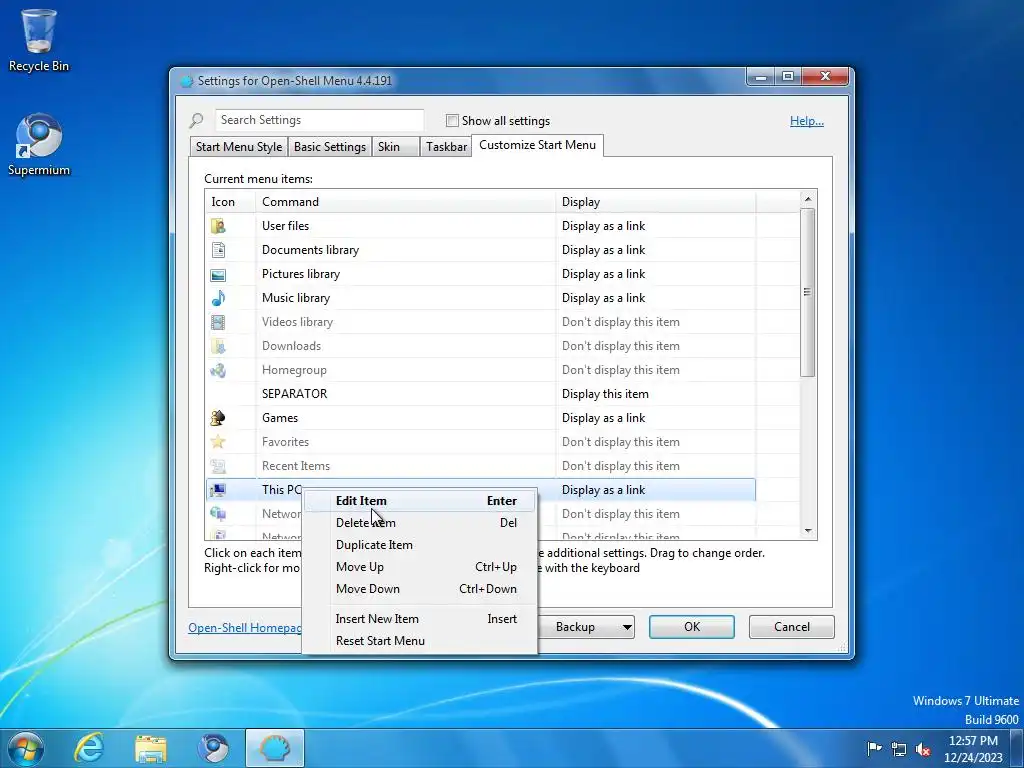Open the Recycle Bin desktop icon

click(x=39, y=39)
